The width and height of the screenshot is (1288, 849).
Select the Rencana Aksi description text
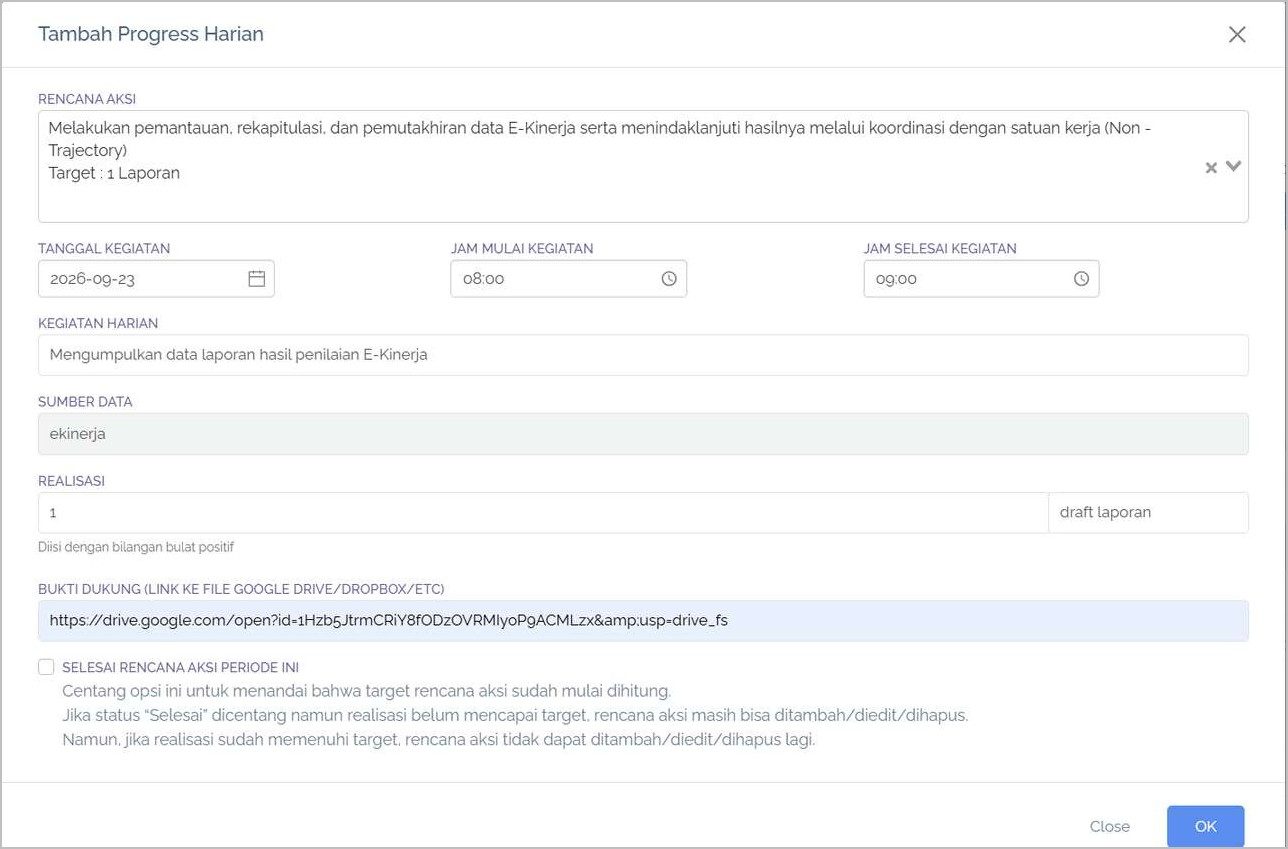600,139
